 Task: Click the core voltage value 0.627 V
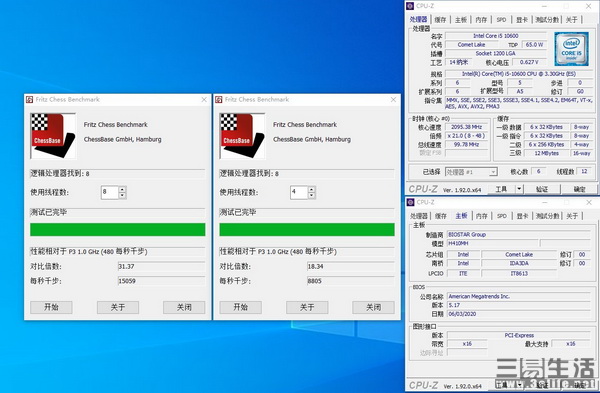pos(529,62)
